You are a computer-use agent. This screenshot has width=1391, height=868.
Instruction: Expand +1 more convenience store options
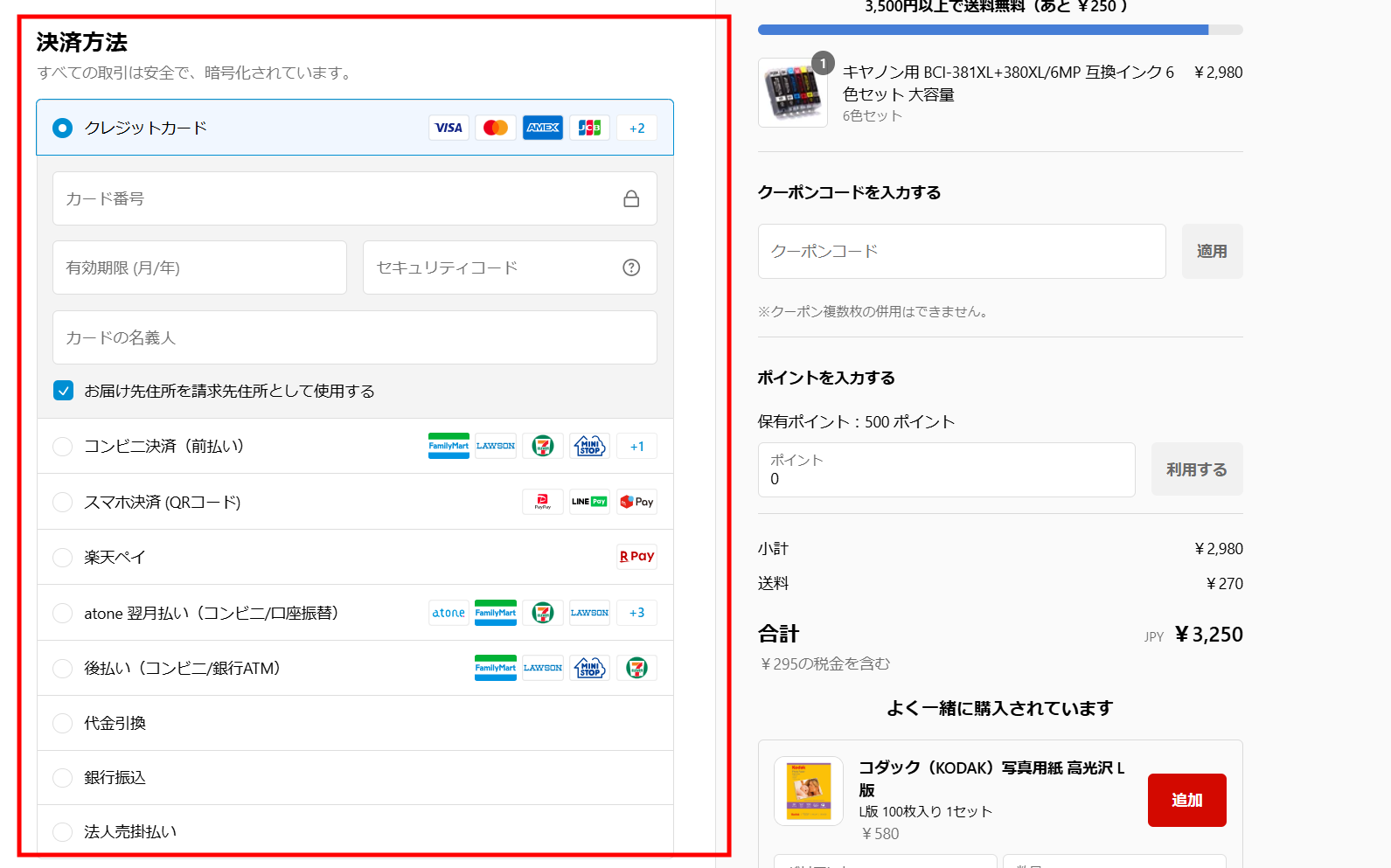[x=636, y=447]
